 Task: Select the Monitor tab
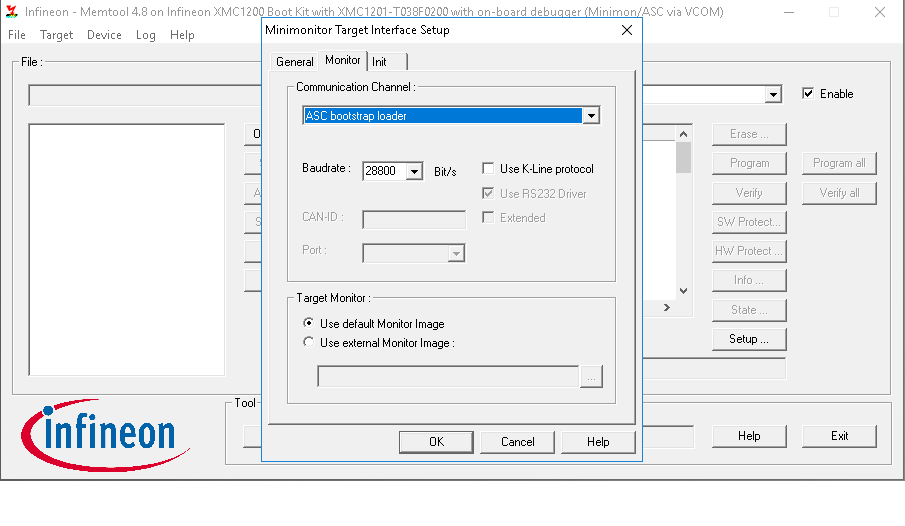(x=343, y=60)
